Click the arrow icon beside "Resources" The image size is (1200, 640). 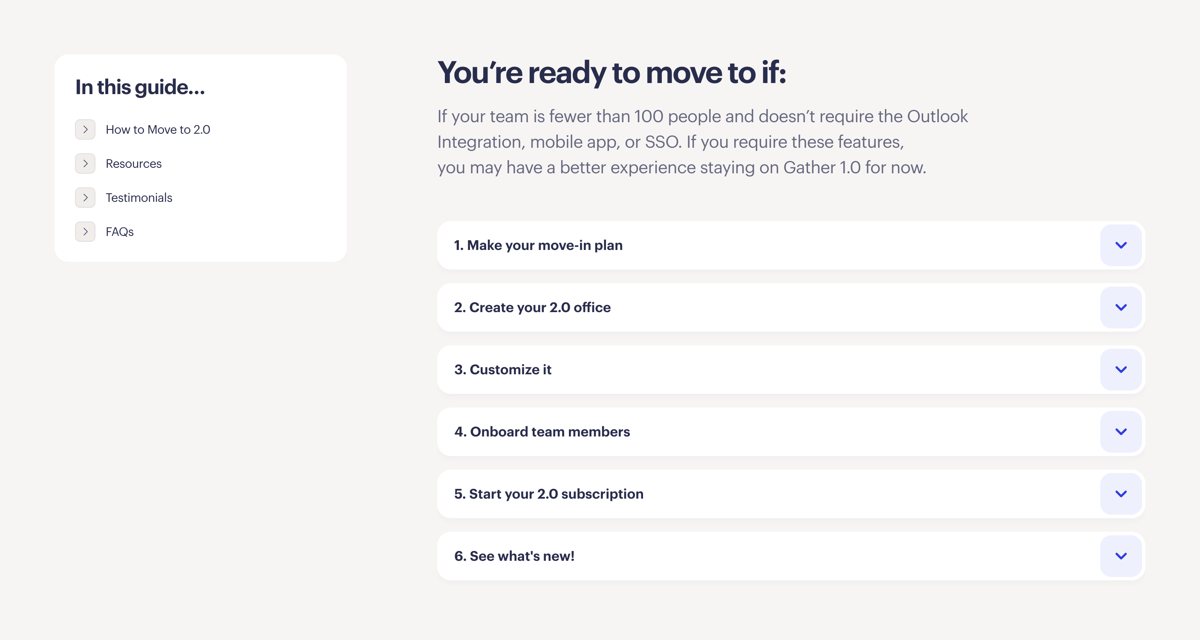(85, 163)
